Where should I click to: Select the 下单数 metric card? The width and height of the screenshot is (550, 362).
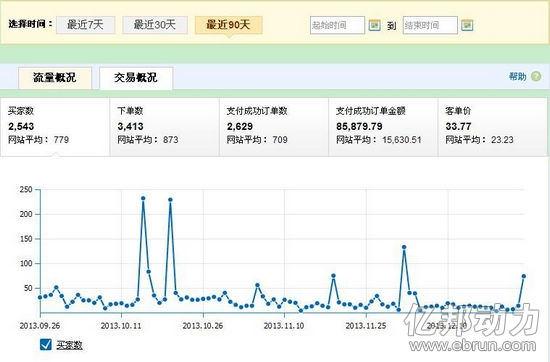pyautogui.click(x=165, y=127)
